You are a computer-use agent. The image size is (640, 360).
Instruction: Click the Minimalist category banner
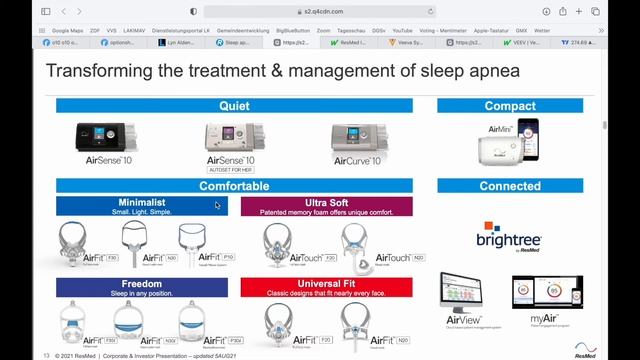pos(142,206)
